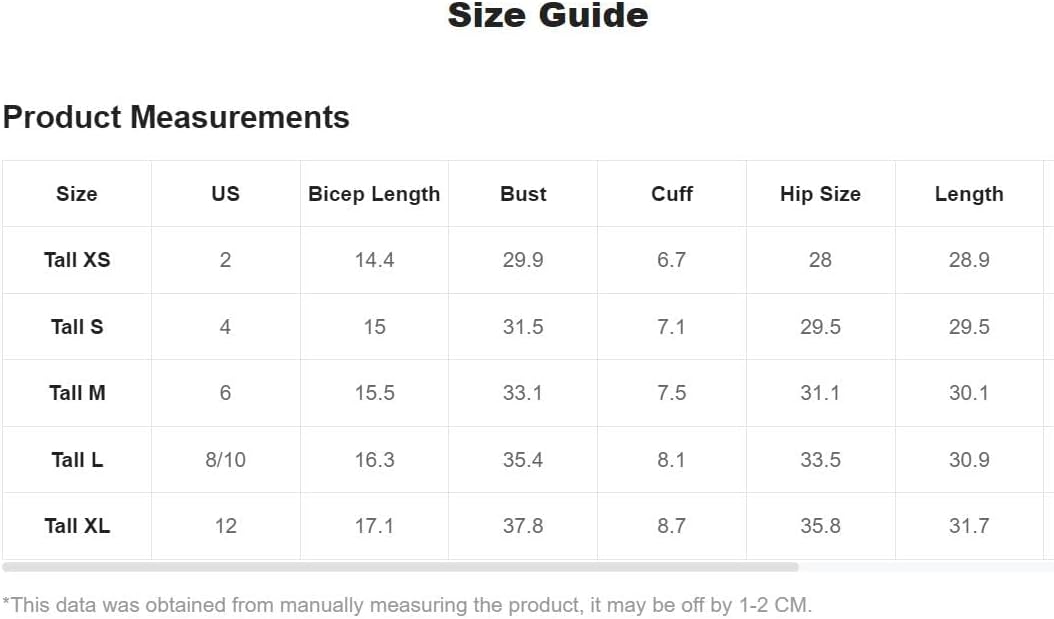
Task: Click the Tall XL row label
Action: [77, 526]
